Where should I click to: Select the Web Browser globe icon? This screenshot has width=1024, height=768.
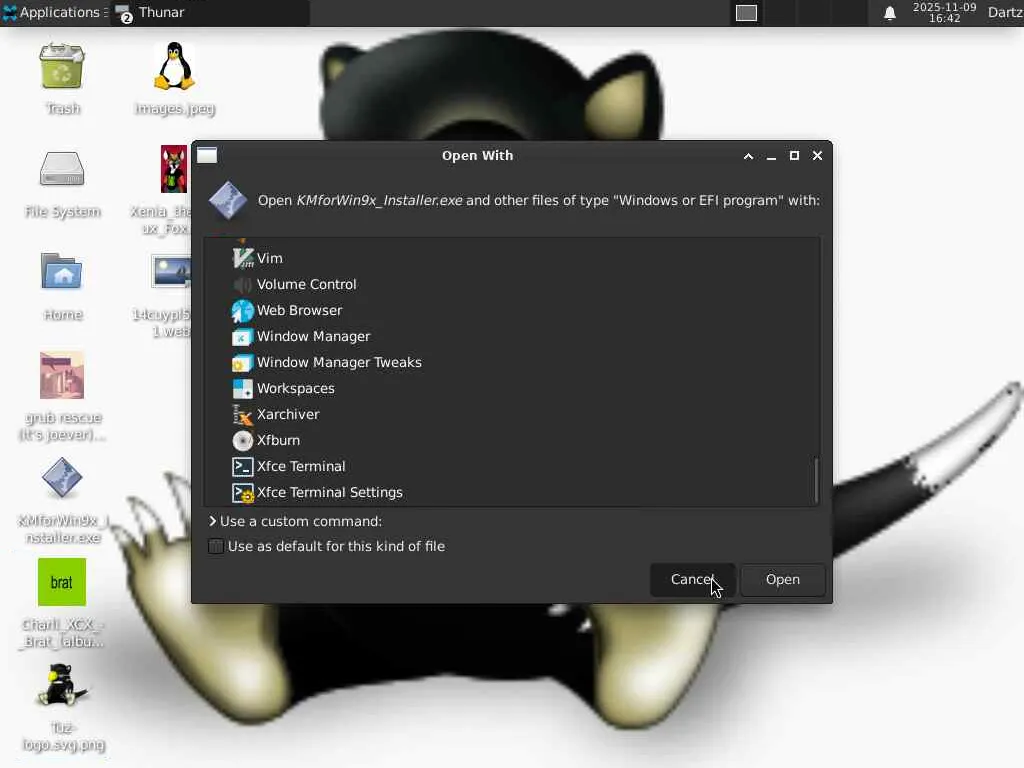[242, 310]
